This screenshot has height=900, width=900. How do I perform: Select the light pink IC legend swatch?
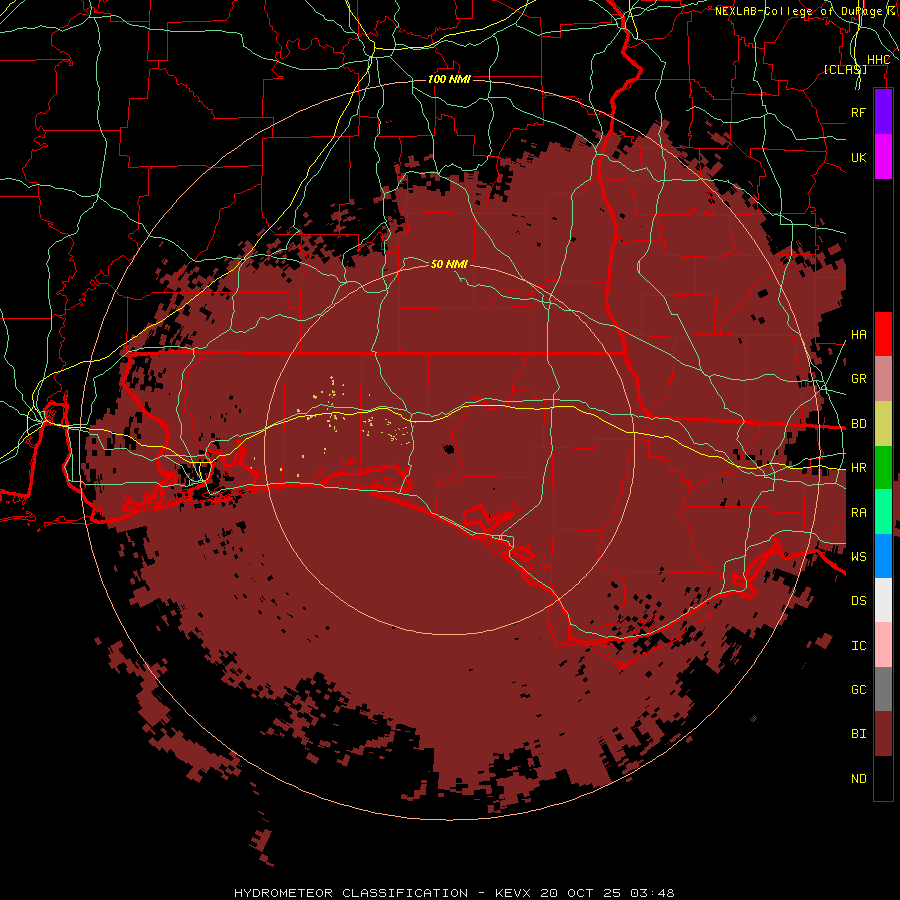[x=883, y=645]
